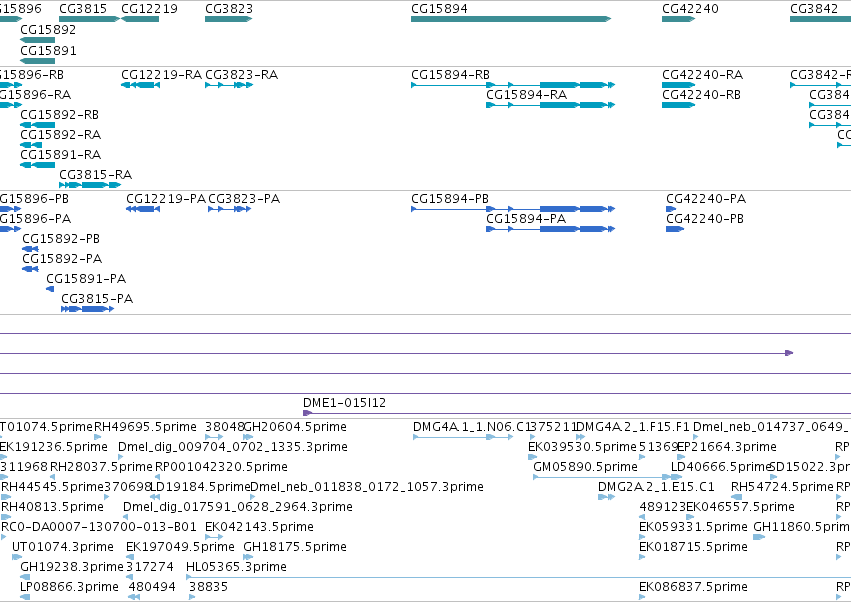Image resolution: width=851 pixels, height=602 pixels.
Task: Click the CG15892-RA transcript label
Action: point(61,135)
